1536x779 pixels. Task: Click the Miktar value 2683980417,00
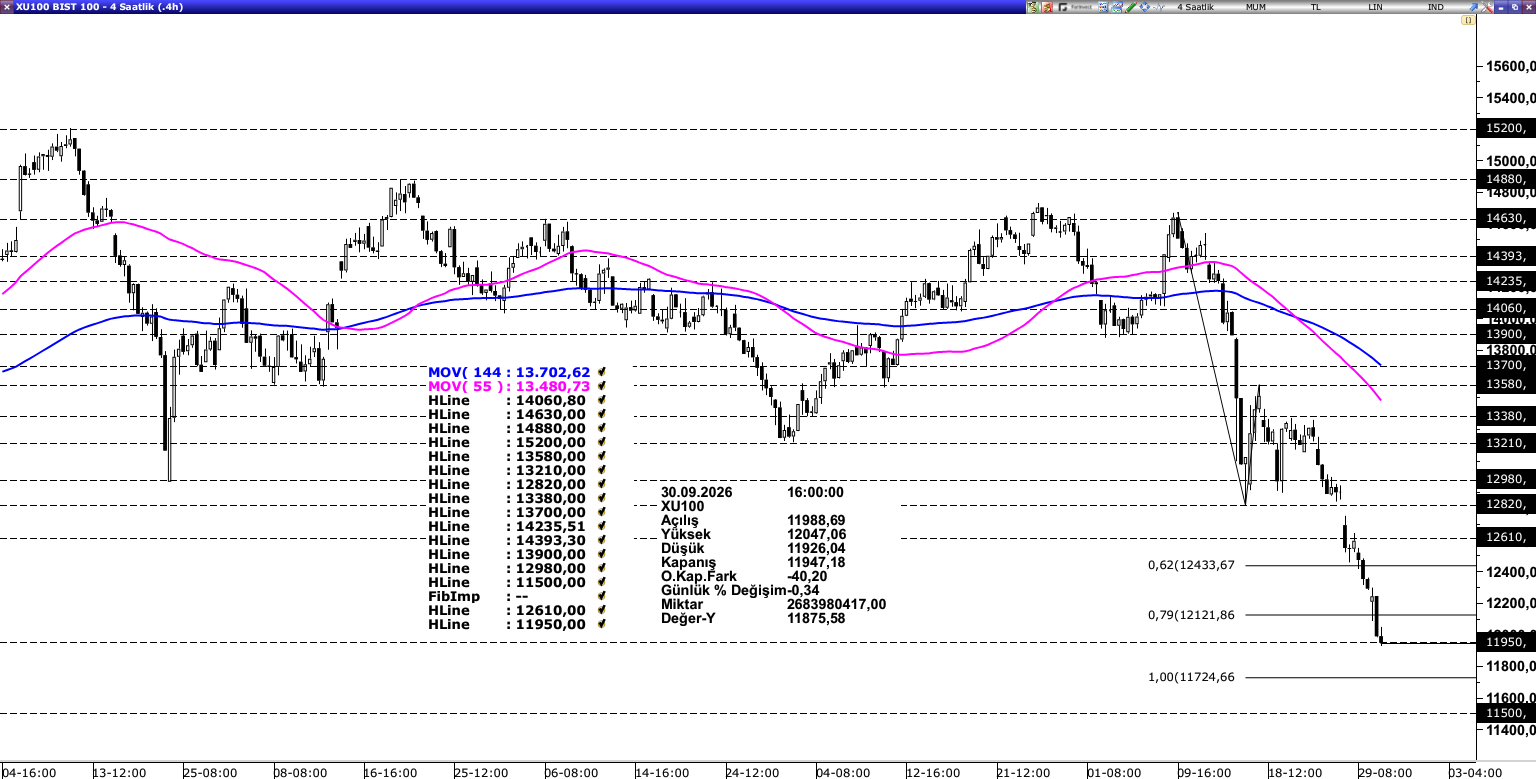click(x=837, y=604)
